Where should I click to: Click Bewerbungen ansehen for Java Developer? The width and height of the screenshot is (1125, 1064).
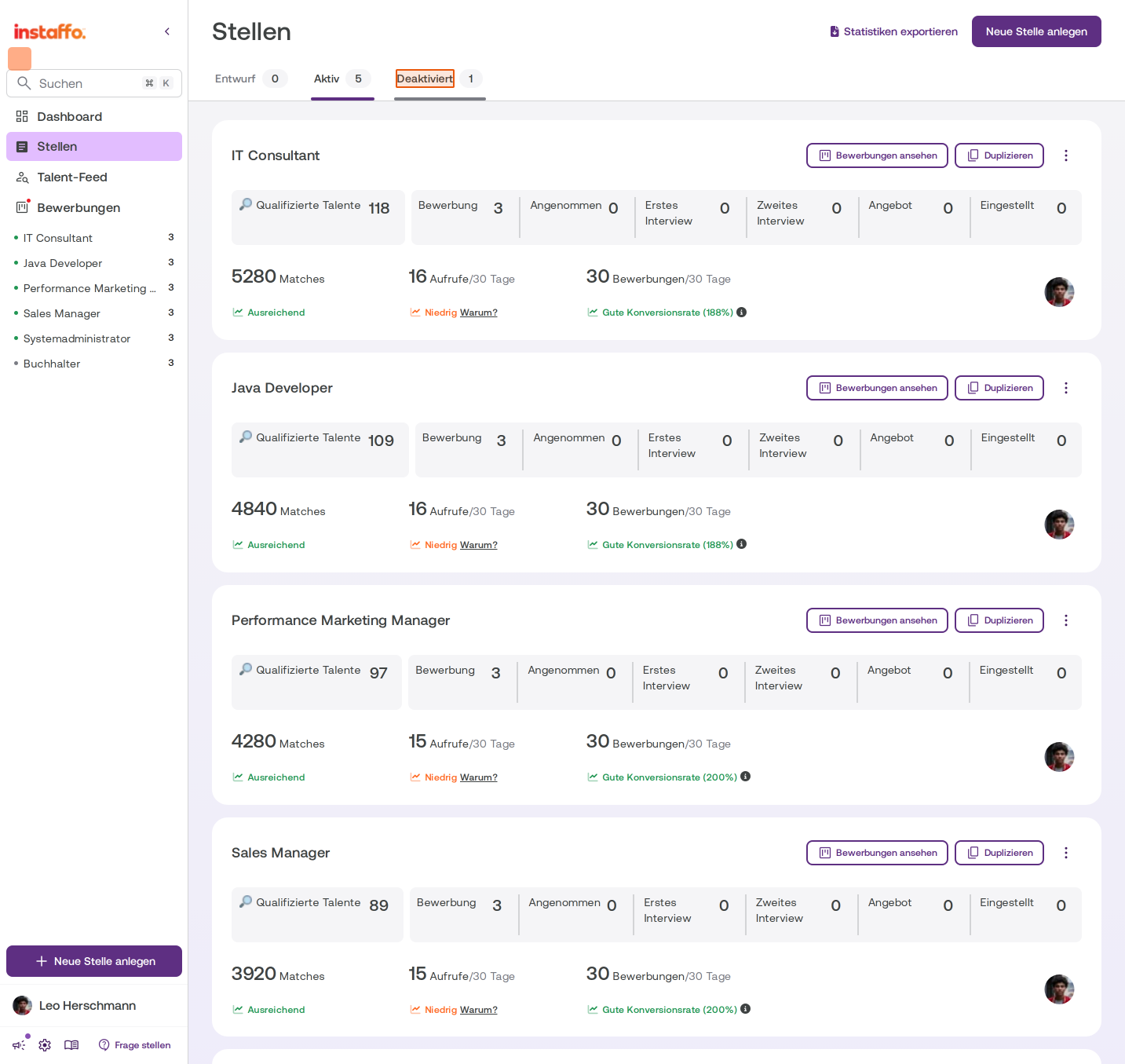(x=877, y=388)
